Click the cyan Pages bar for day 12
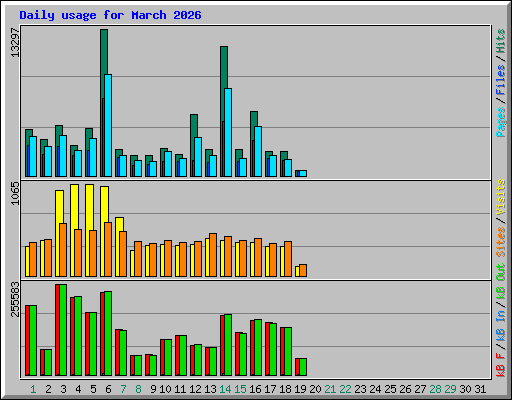 (198, 157)
